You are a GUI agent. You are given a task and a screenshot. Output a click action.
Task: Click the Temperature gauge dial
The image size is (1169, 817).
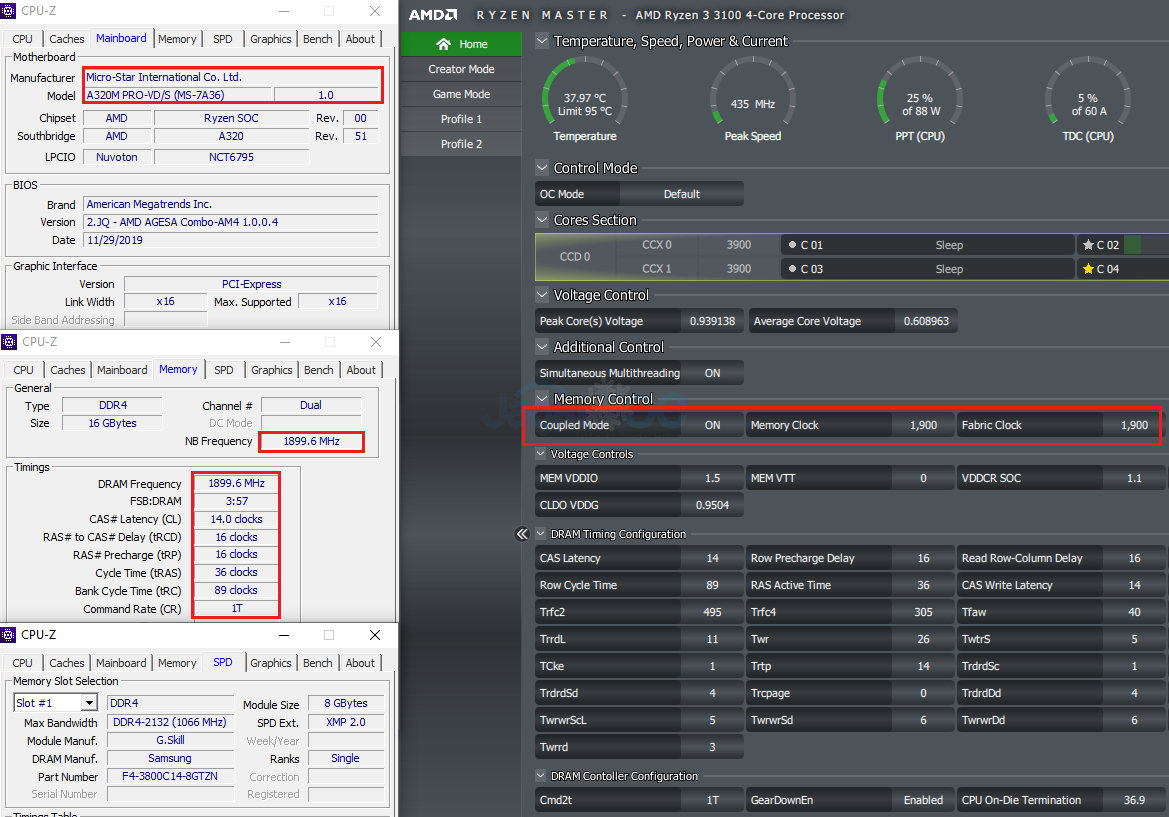tap(585, 98)
